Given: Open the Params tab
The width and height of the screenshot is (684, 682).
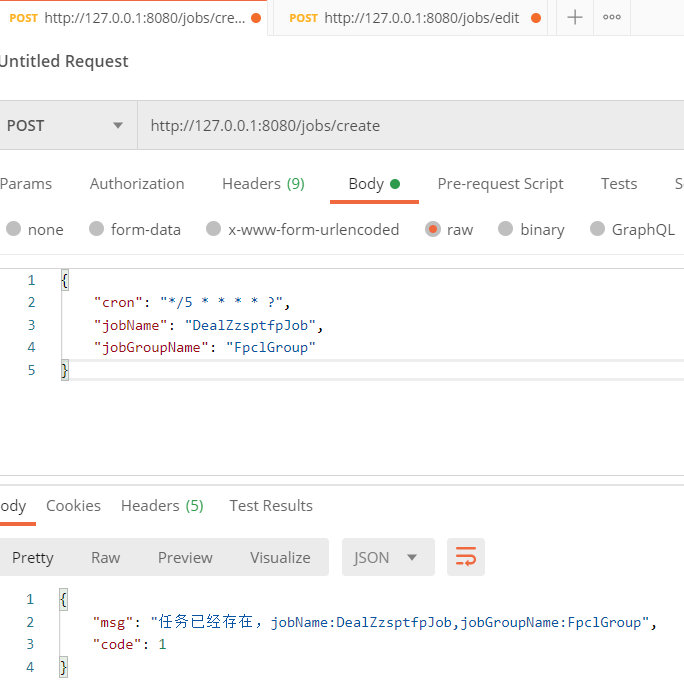Looking at the screenshot, I should coord(26,184).
